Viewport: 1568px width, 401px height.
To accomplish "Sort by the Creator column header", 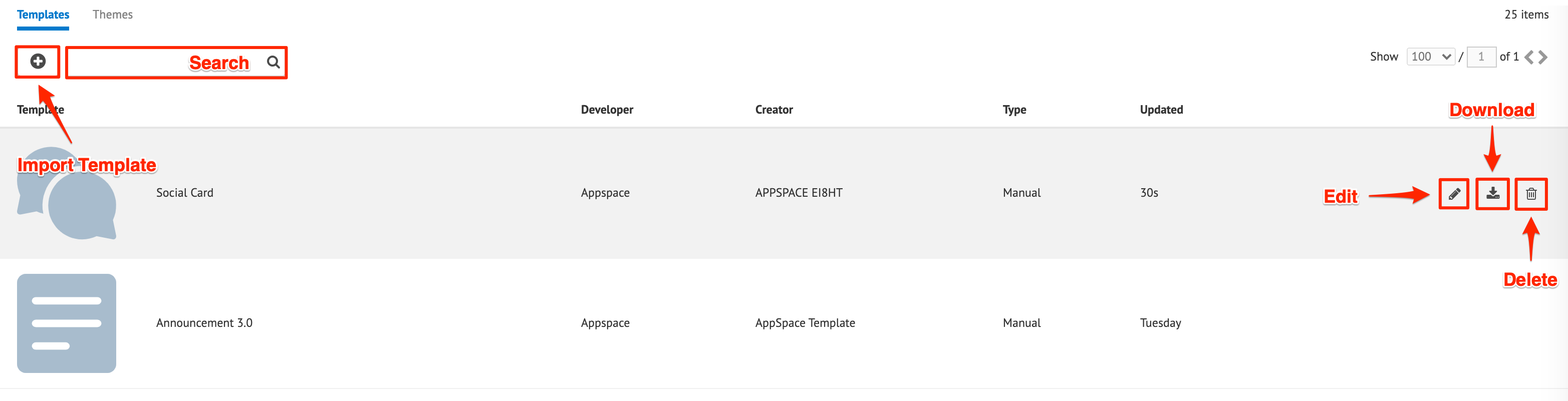I will point(773,110).
